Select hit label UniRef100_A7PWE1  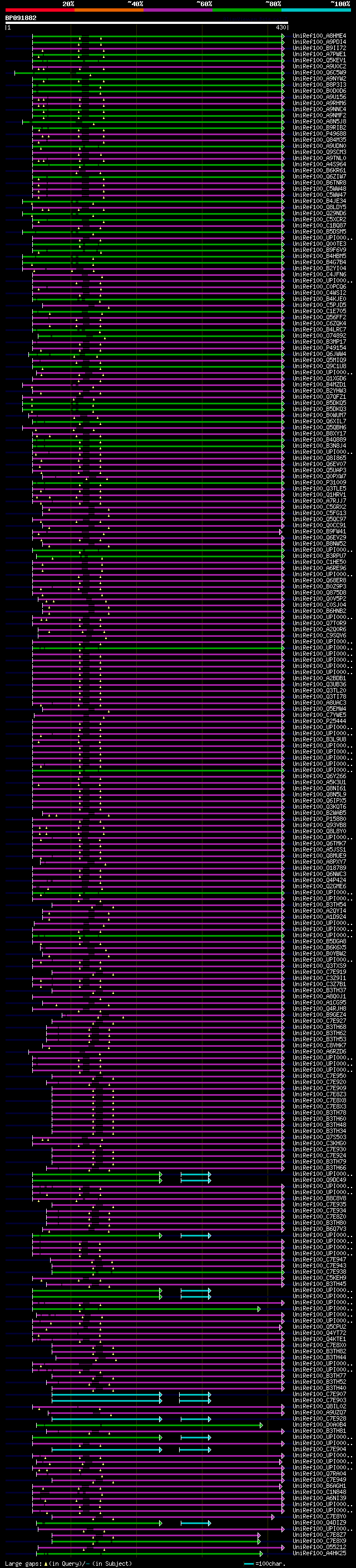pyautogui.click(x=319, y=54)
